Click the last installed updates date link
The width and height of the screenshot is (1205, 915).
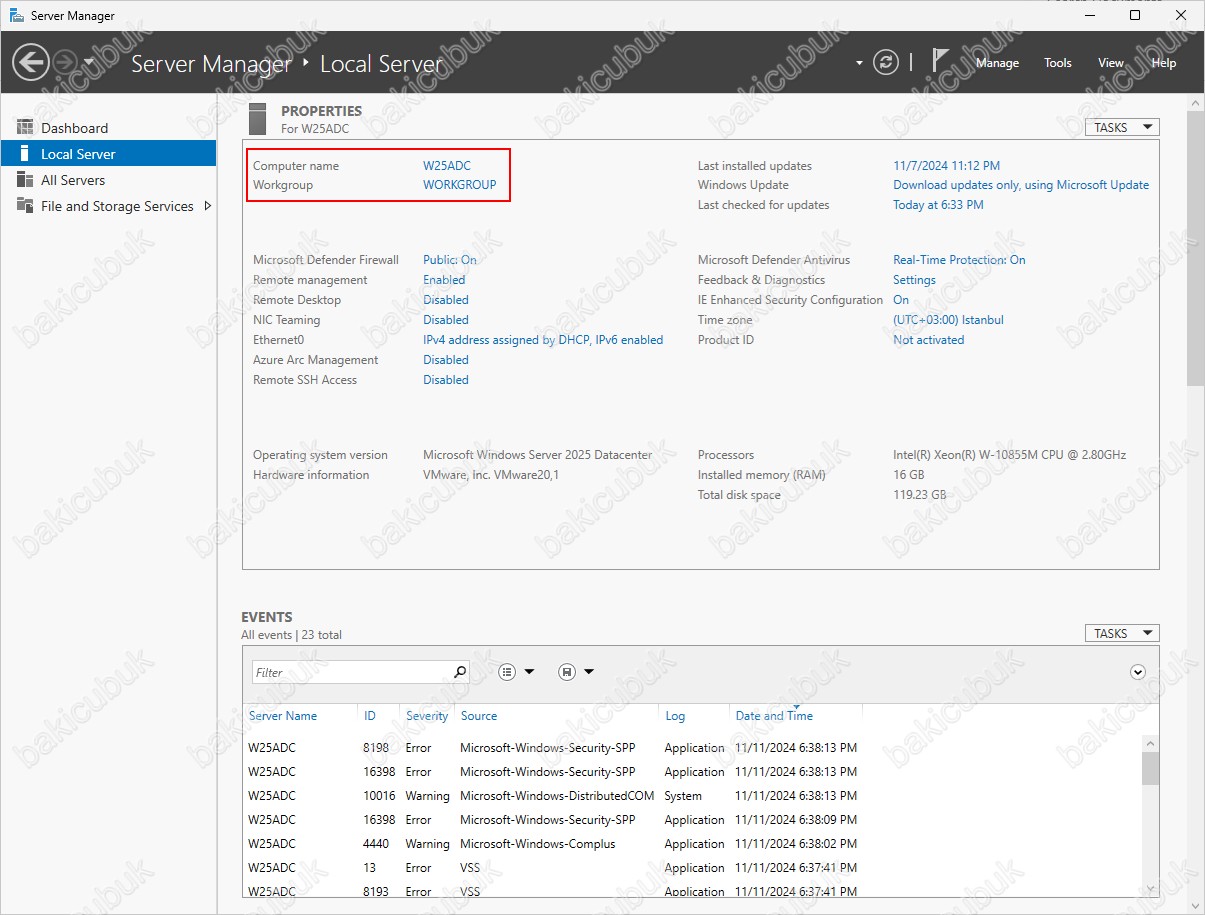[946, 166]
